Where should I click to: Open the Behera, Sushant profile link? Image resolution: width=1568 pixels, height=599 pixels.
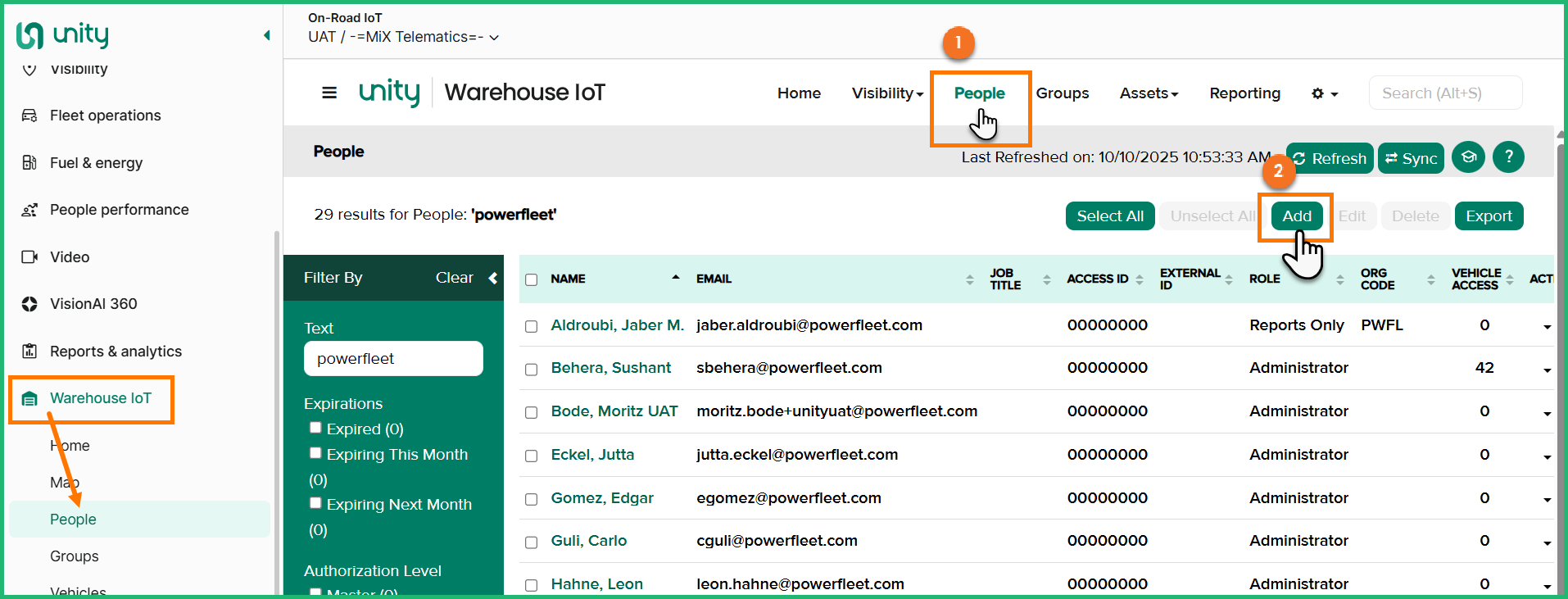point(610,368)
